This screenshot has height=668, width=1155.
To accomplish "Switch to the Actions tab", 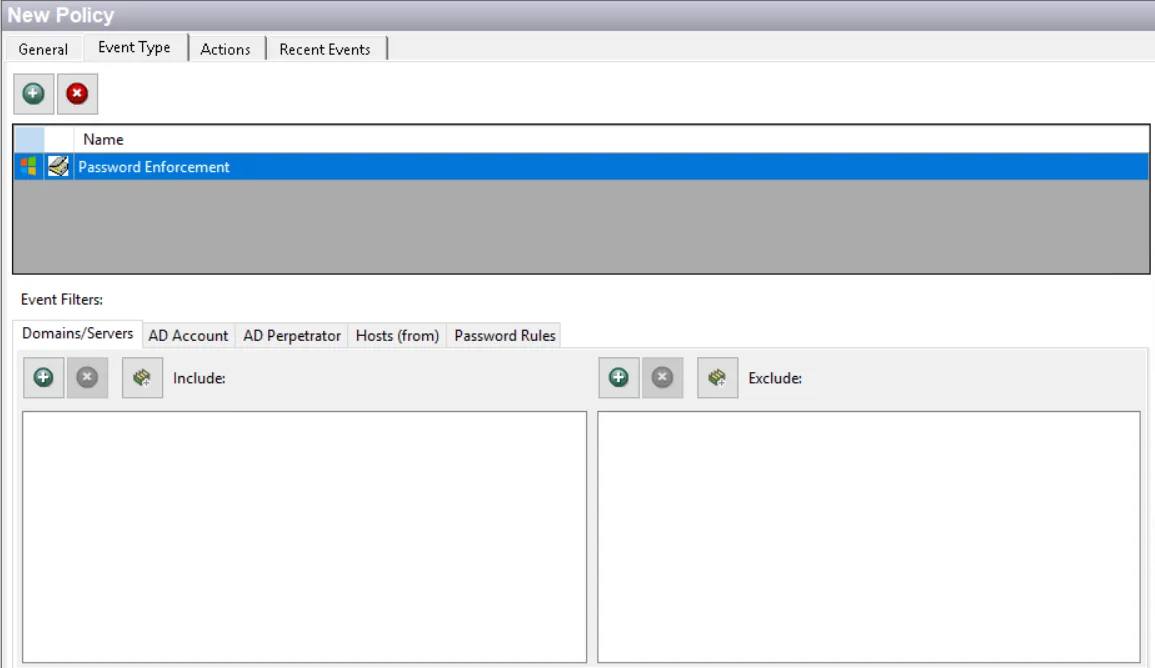I will point(225,49).
